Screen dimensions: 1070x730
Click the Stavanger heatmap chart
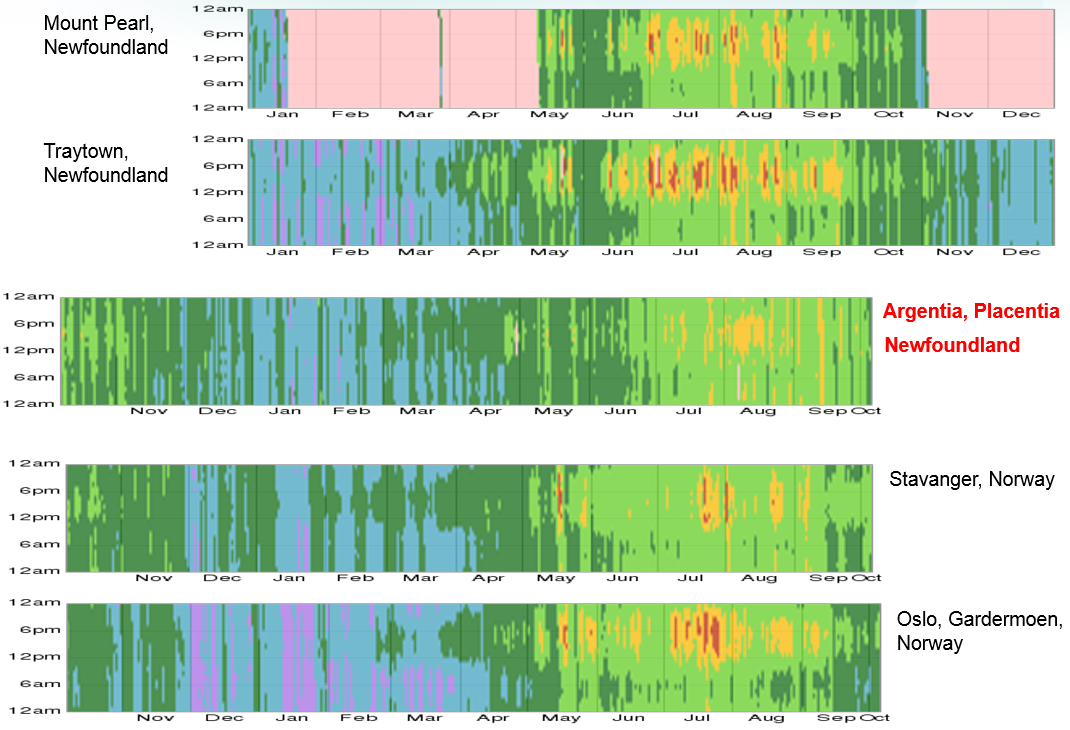470,517
